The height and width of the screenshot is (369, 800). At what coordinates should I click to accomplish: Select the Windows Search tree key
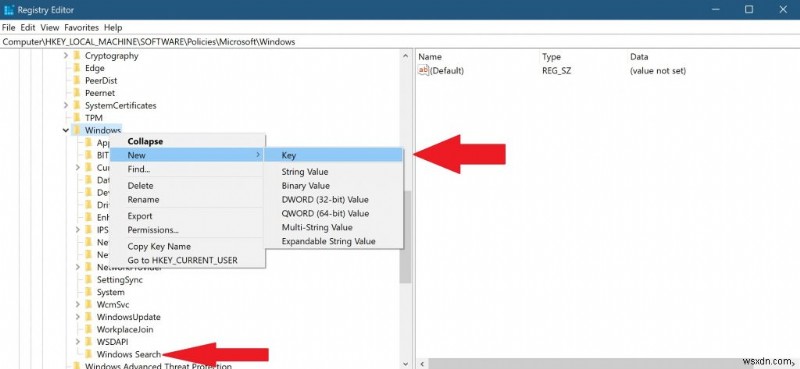click(x=129, y=354)
